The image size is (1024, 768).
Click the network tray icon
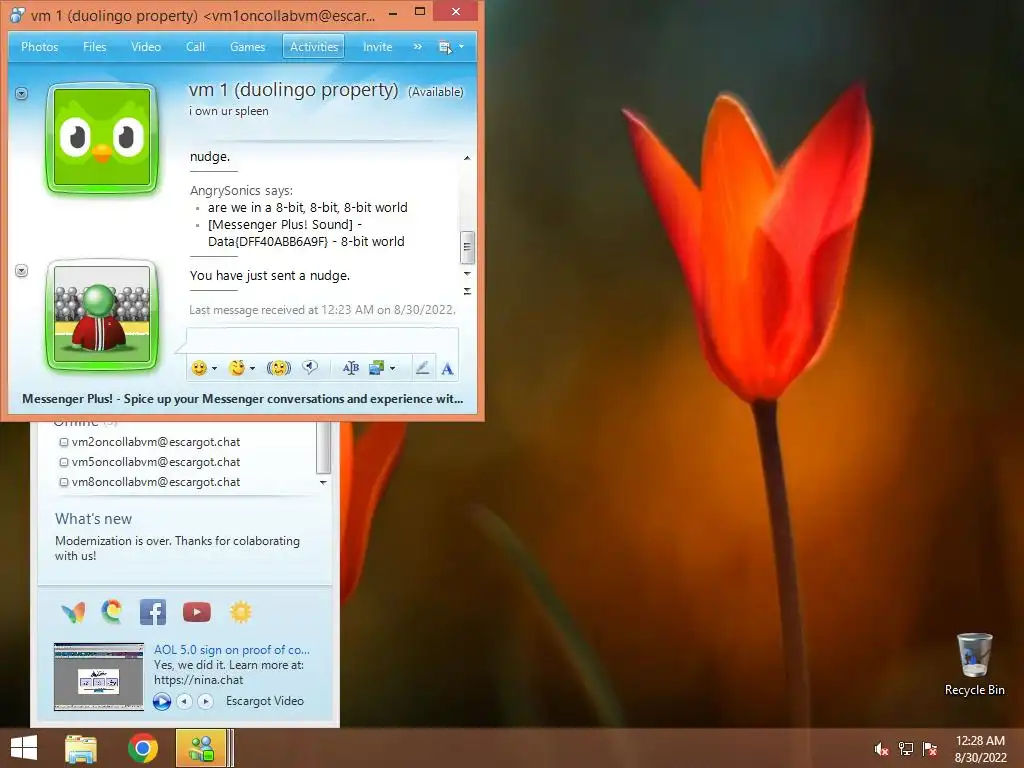906,749
